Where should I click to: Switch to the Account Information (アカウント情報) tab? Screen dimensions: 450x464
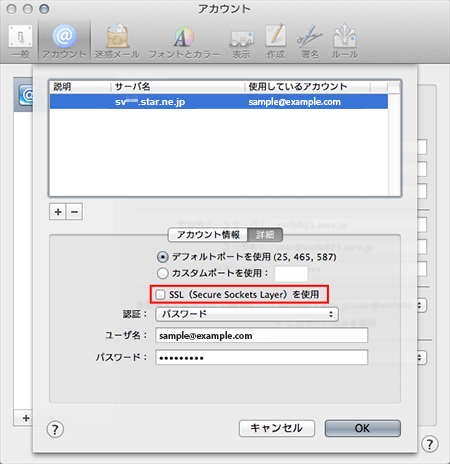click(208, 235)
